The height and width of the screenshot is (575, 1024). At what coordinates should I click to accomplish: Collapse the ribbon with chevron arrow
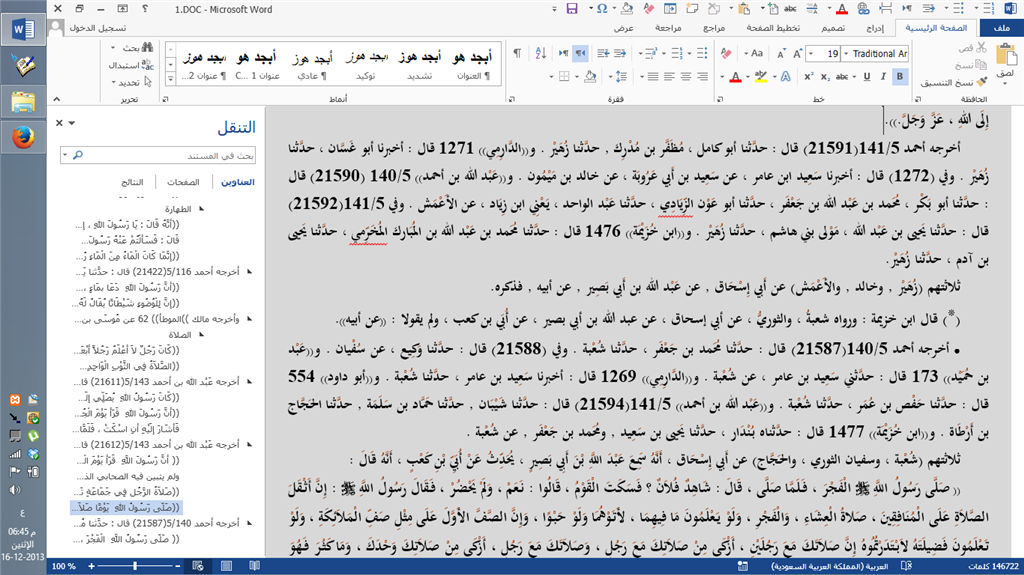[x=57, y=99]
